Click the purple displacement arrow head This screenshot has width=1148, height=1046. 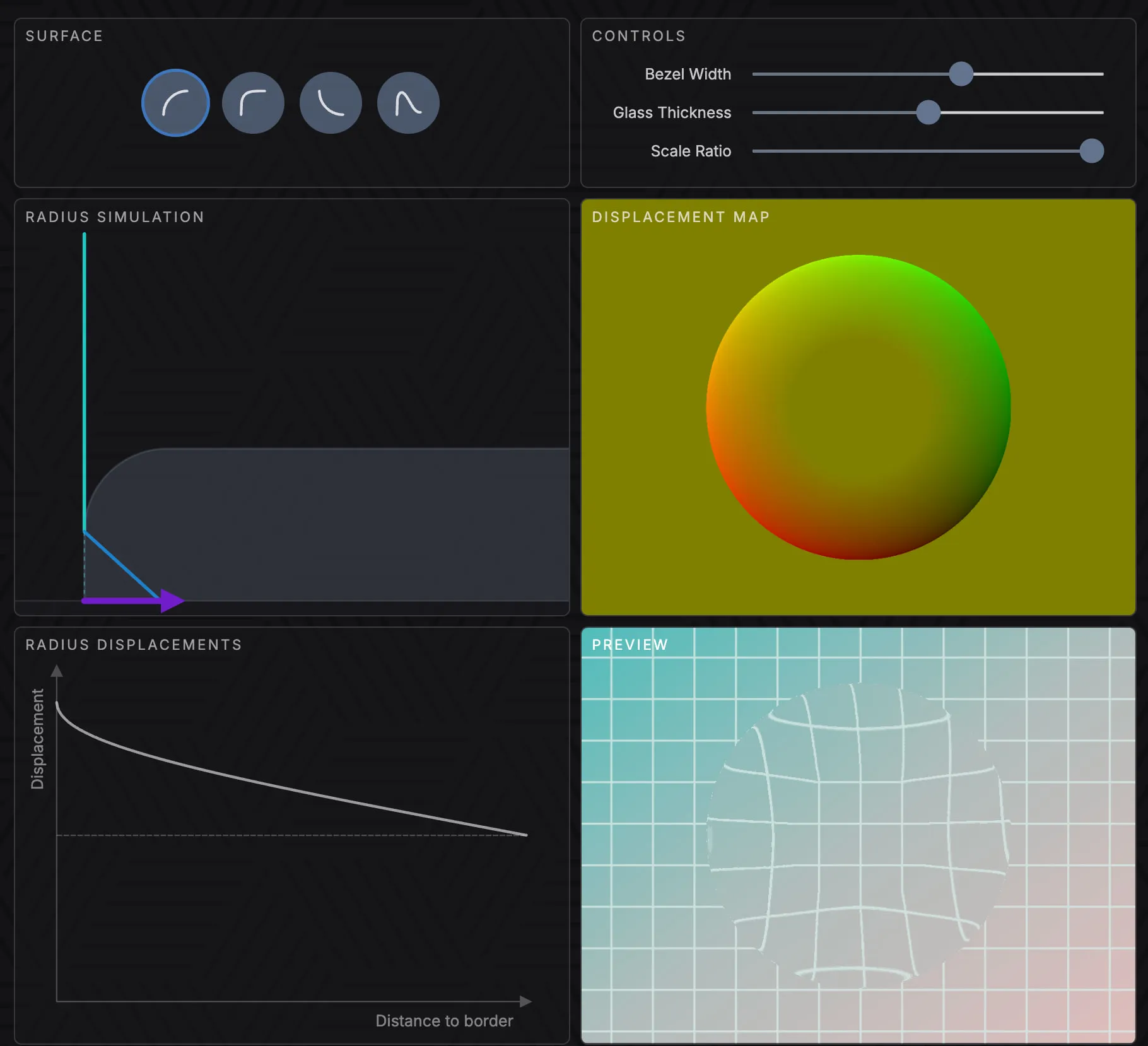coord(172,601)
